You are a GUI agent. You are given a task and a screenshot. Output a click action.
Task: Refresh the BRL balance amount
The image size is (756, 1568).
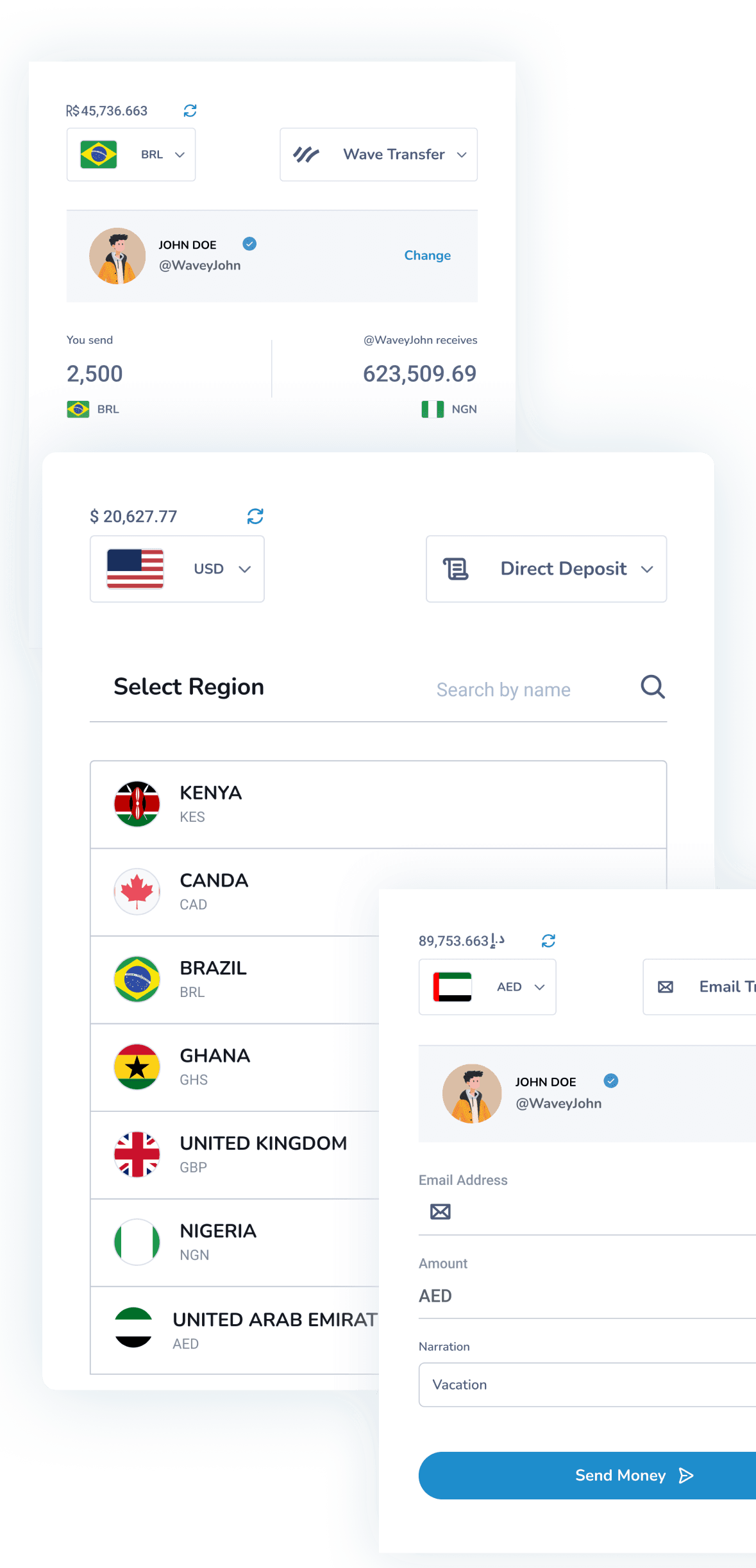[x=190, y=111]
